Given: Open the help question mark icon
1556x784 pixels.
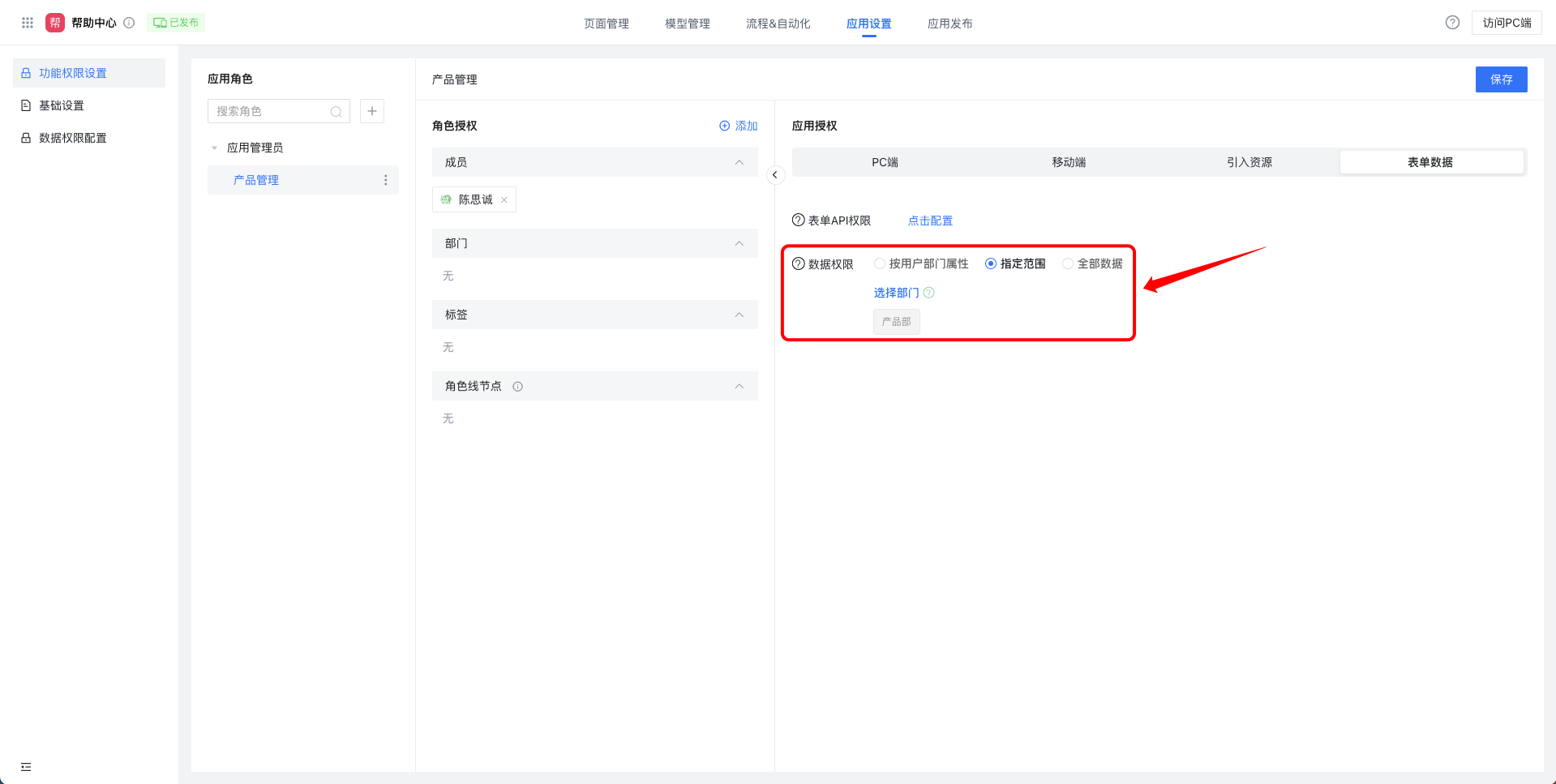Looking at the screenshot, I should (x=1452, y=23).
